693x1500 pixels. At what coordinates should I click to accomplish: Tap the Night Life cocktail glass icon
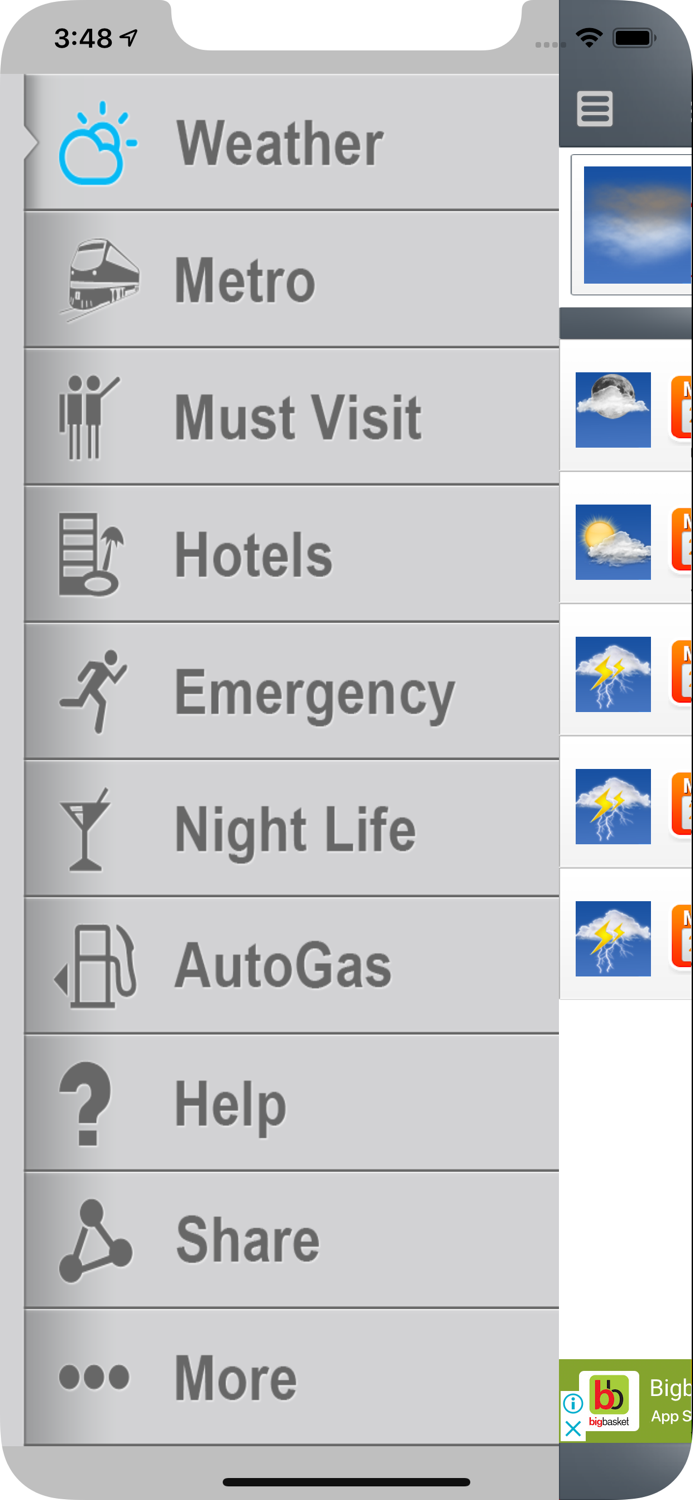point(85,829)
